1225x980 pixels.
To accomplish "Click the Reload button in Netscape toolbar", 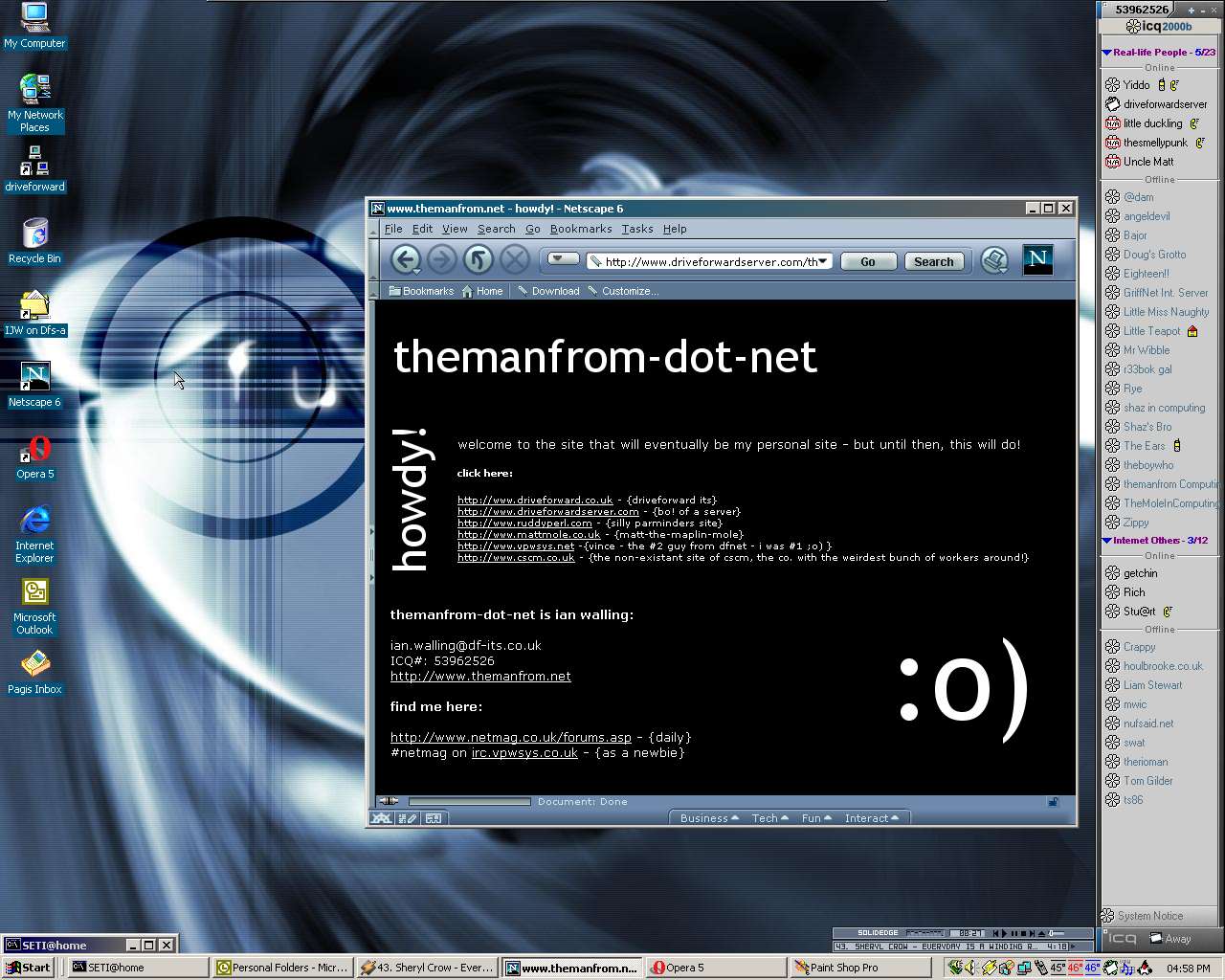I will 478,259.
